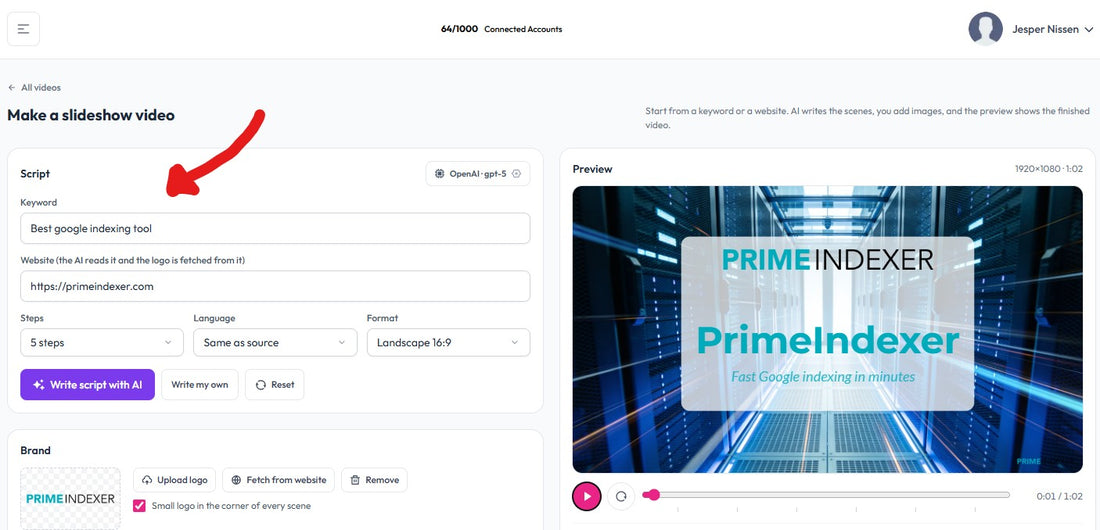
Task: Click the user avatar picture
Action: coord(985,29)
